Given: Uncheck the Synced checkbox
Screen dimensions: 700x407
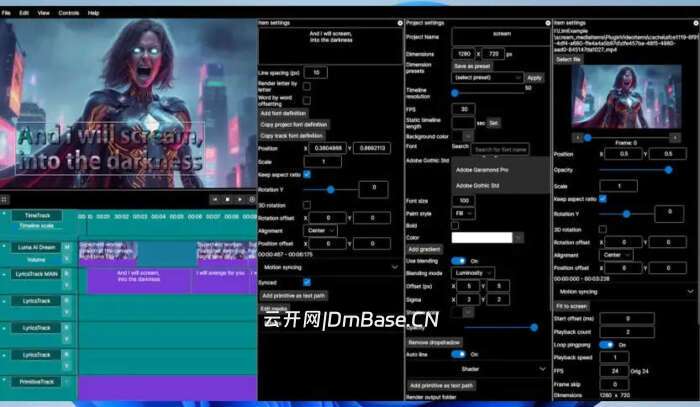Looking at the screenshot, I should click(x=307, y=282).
